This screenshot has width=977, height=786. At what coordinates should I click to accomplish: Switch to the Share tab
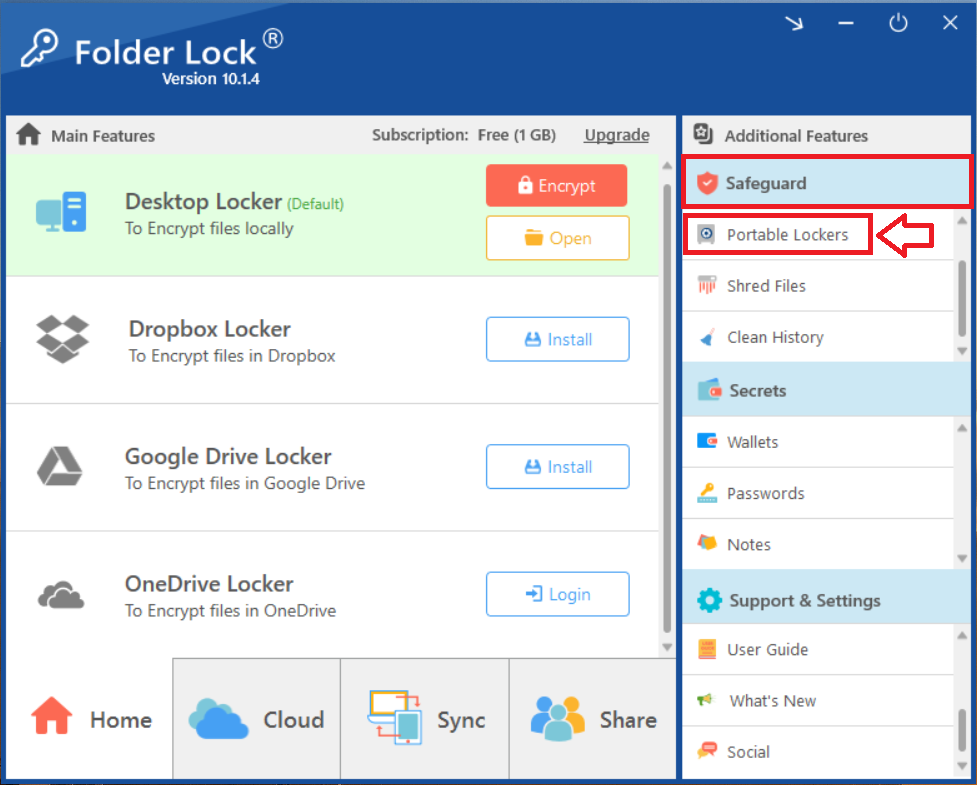[x=593, y=719]
